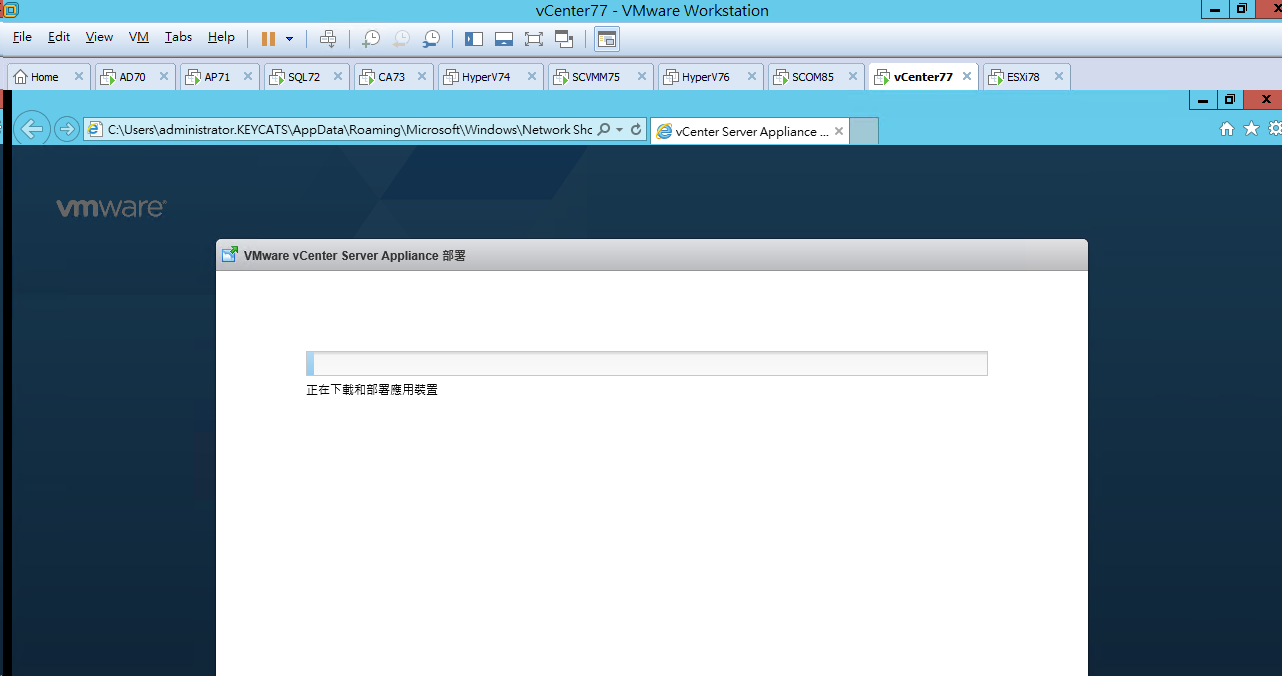
Task: Close the vCenter77 tab
Action: (x=967, y=76)
